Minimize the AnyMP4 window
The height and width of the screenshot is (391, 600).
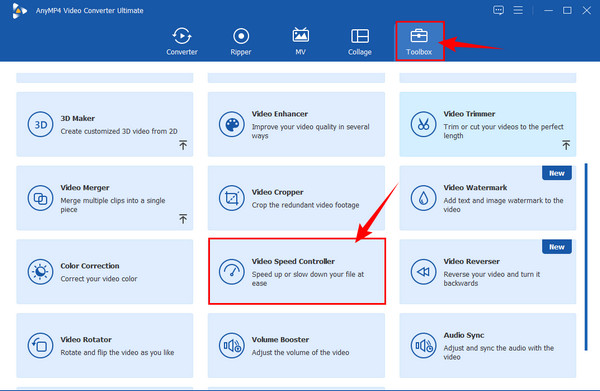[x=548, y=11]
